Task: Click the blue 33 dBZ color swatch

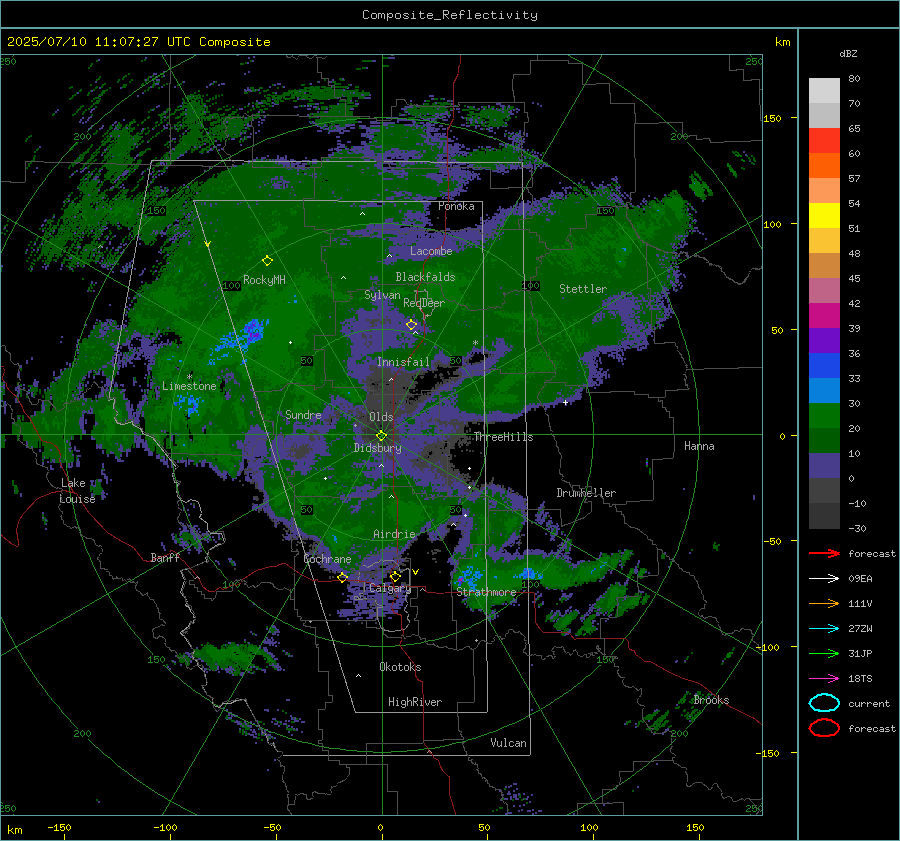Action: (x=824, y=366)
